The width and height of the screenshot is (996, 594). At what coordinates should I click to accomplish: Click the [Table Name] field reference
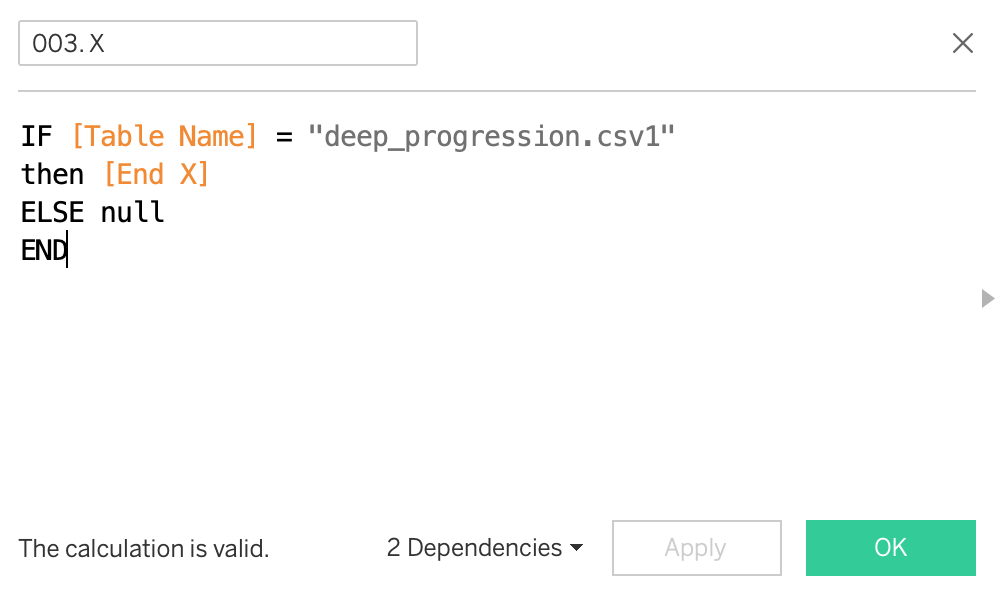click(165, 136)
